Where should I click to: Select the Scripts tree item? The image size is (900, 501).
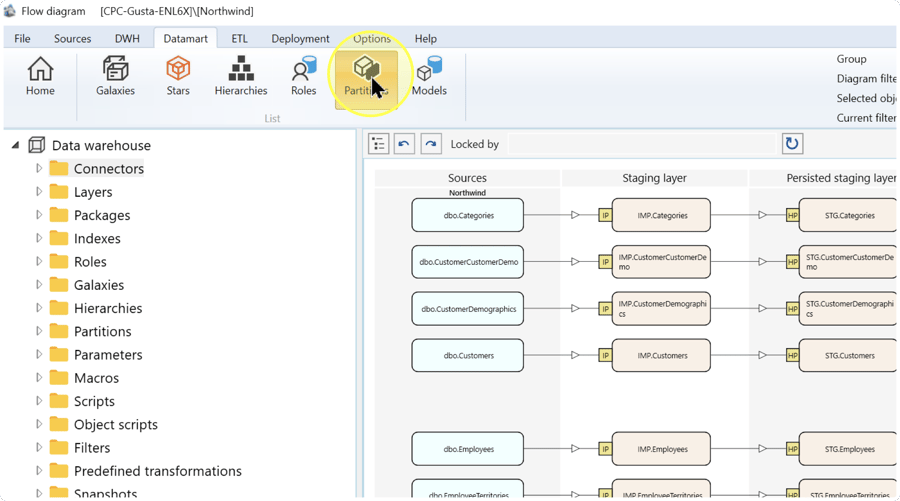pos(94,401)
